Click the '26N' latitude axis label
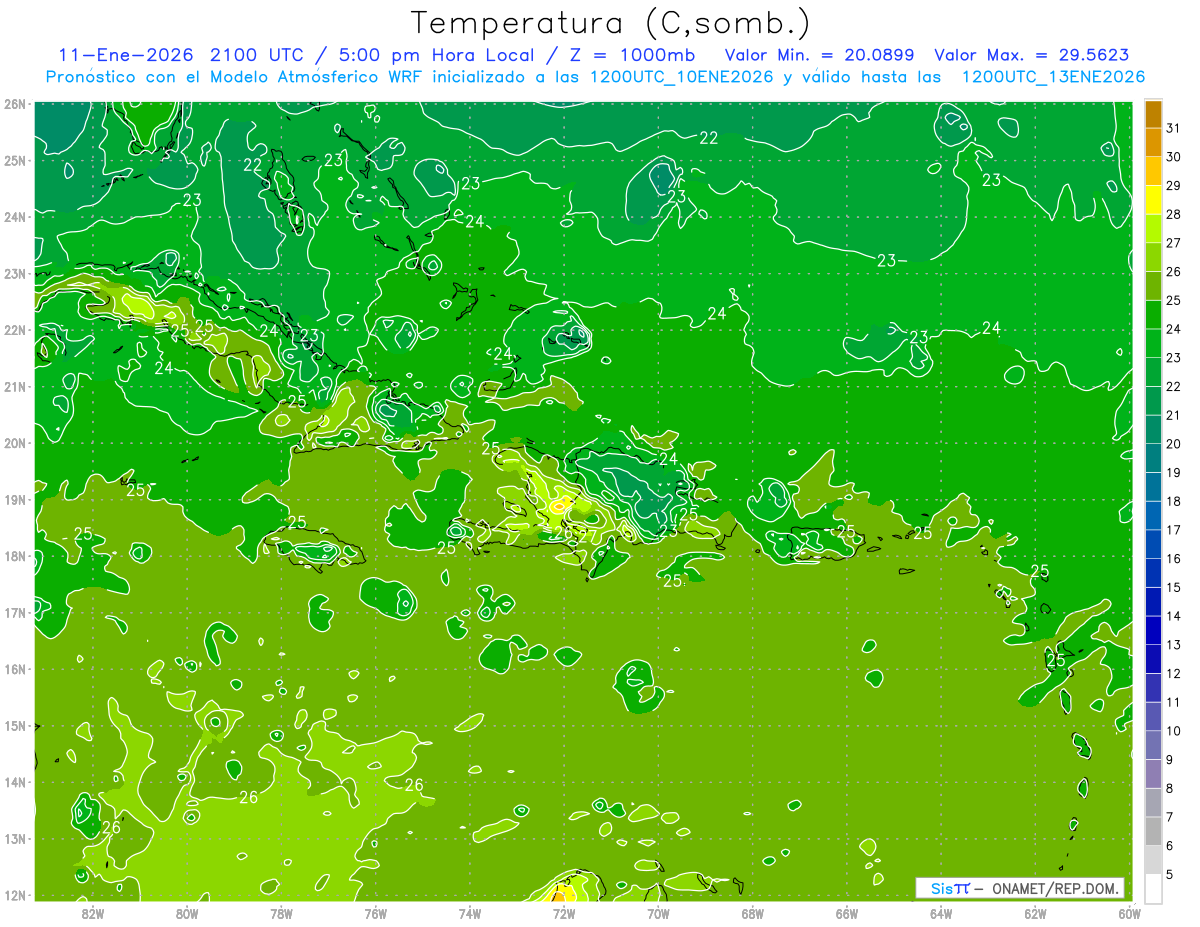 pos(15,104)
